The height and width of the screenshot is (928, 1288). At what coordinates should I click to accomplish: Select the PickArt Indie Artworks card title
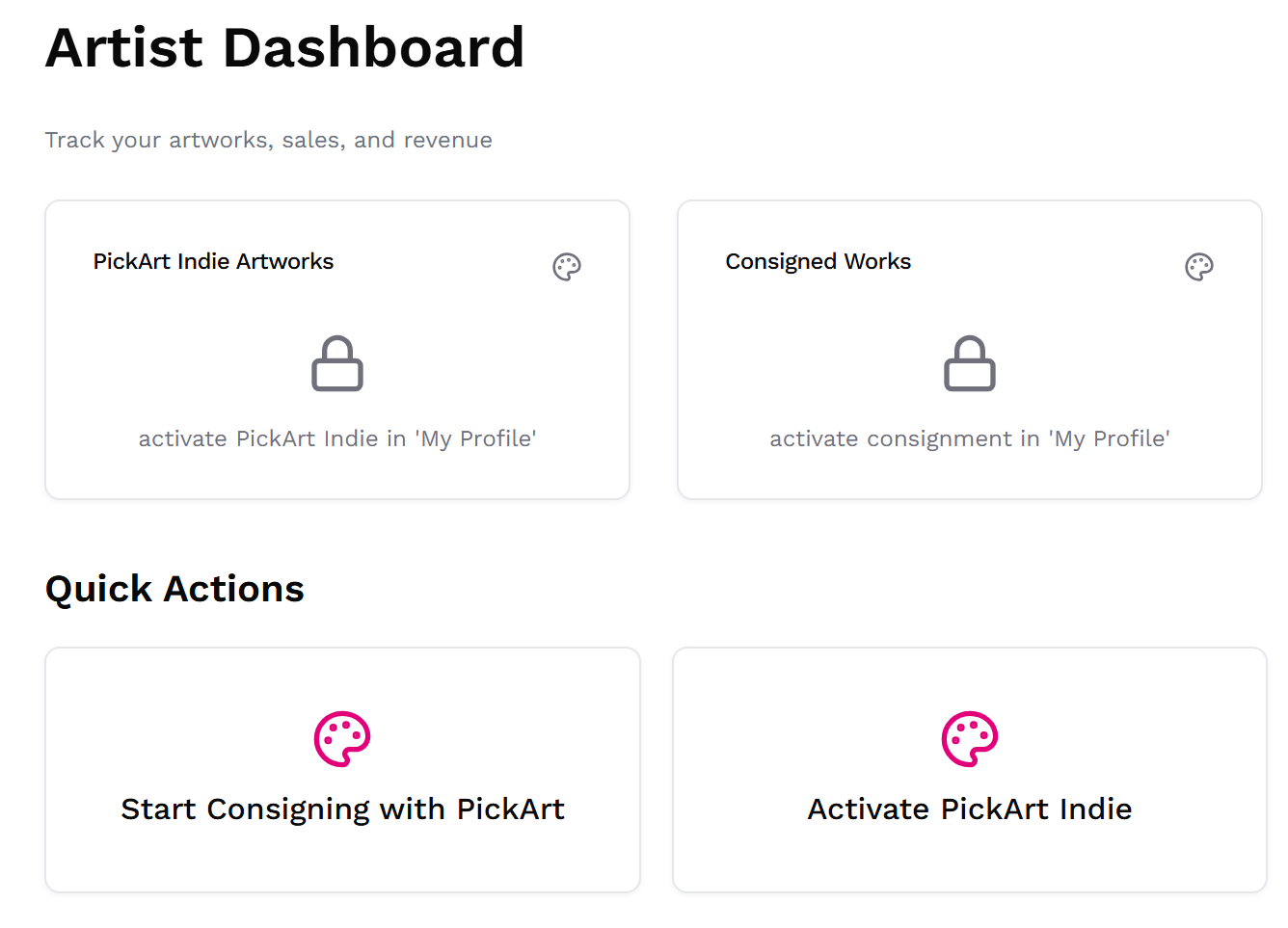(x=213, y=262)
